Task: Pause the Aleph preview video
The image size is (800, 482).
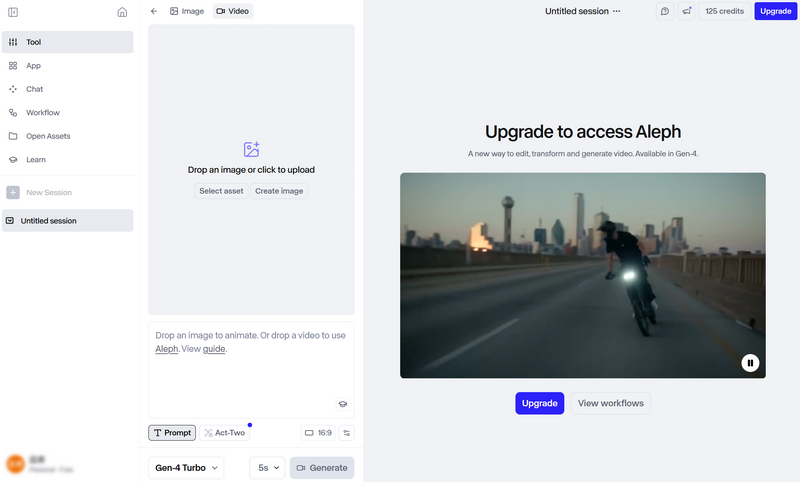Action: 750,363
